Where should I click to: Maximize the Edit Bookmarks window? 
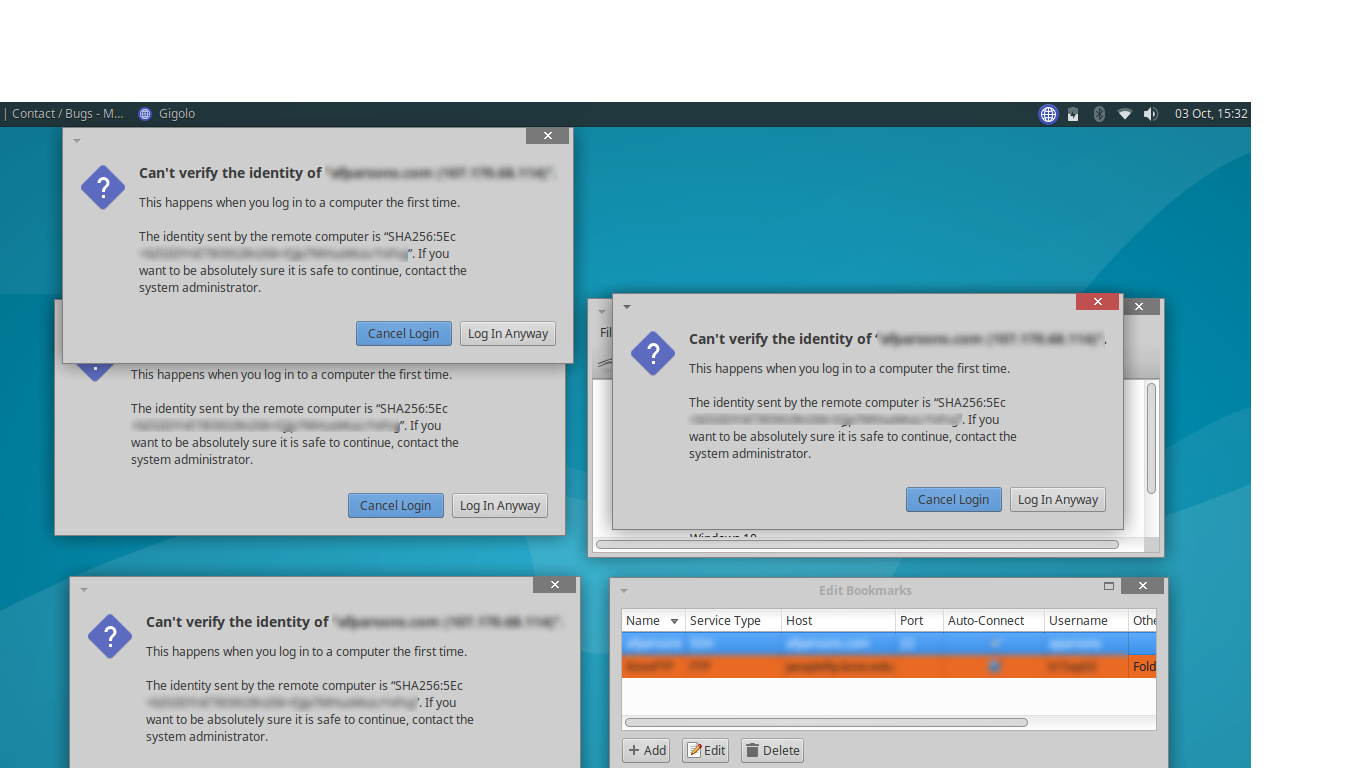pos(1108,586)
